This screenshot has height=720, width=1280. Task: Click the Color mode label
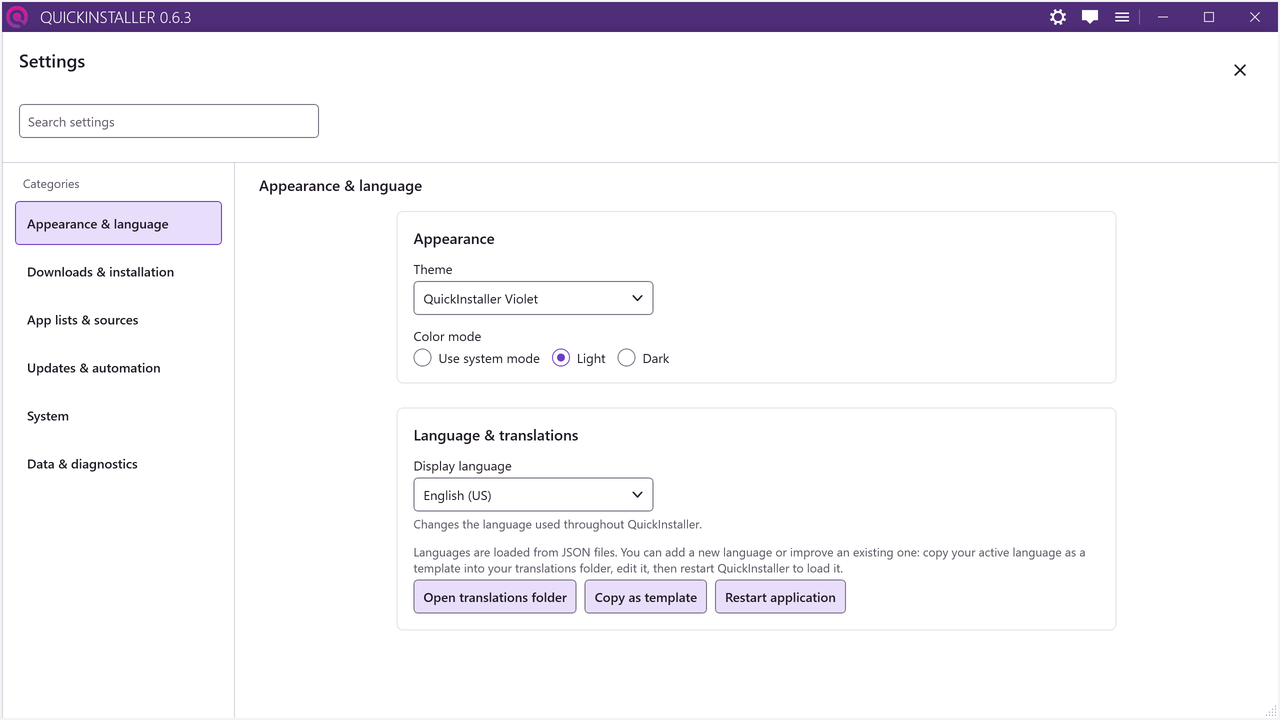coord(447,336)
